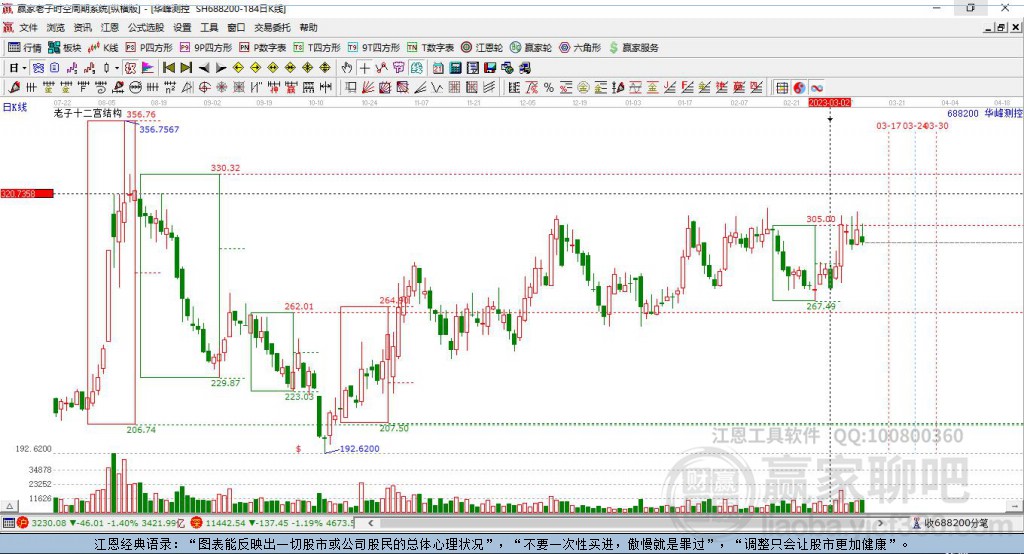
Task: Click the colored grid table icon
Action: click(780, 88)
